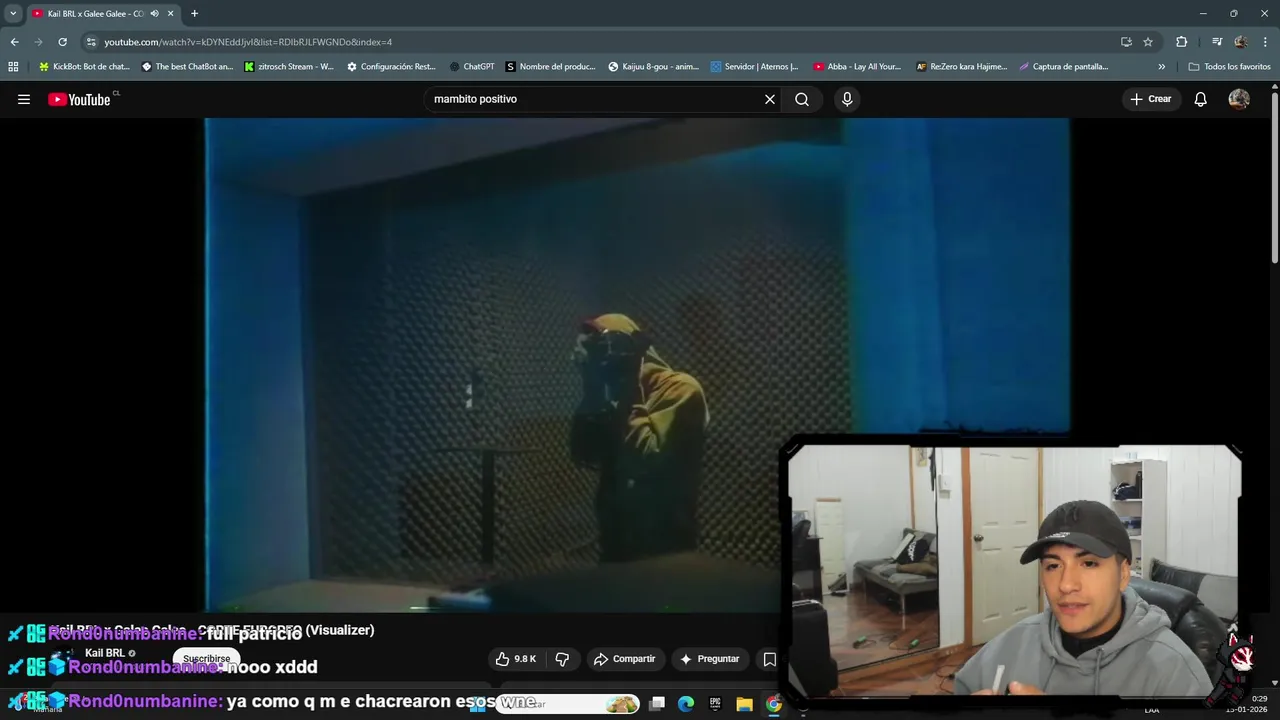The width and height of the screenshot is (1280, 720).
Task: Open the Kail BRL channel link
Action: pos(104,653)
